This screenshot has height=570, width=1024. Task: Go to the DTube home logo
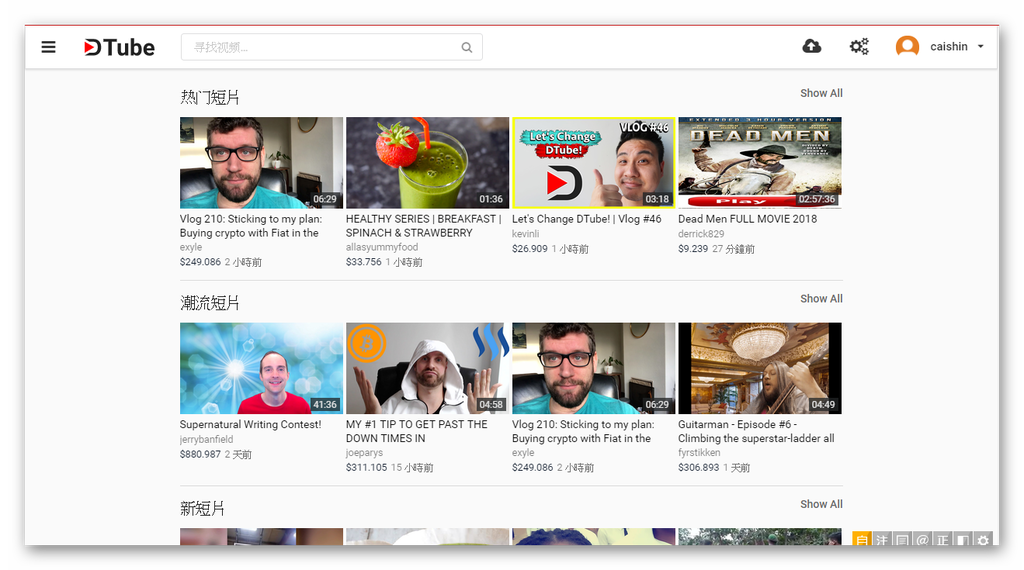coord(120,47)
